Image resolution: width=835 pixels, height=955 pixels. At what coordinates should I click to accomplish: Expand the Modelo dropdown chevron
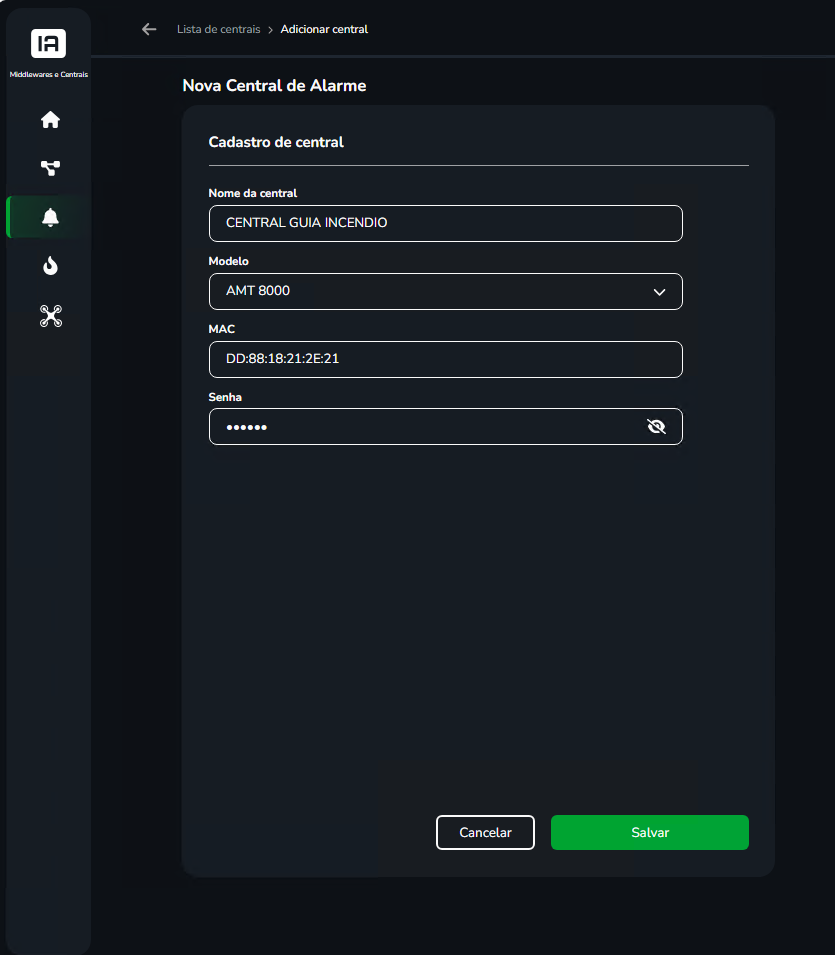point(659,292)
